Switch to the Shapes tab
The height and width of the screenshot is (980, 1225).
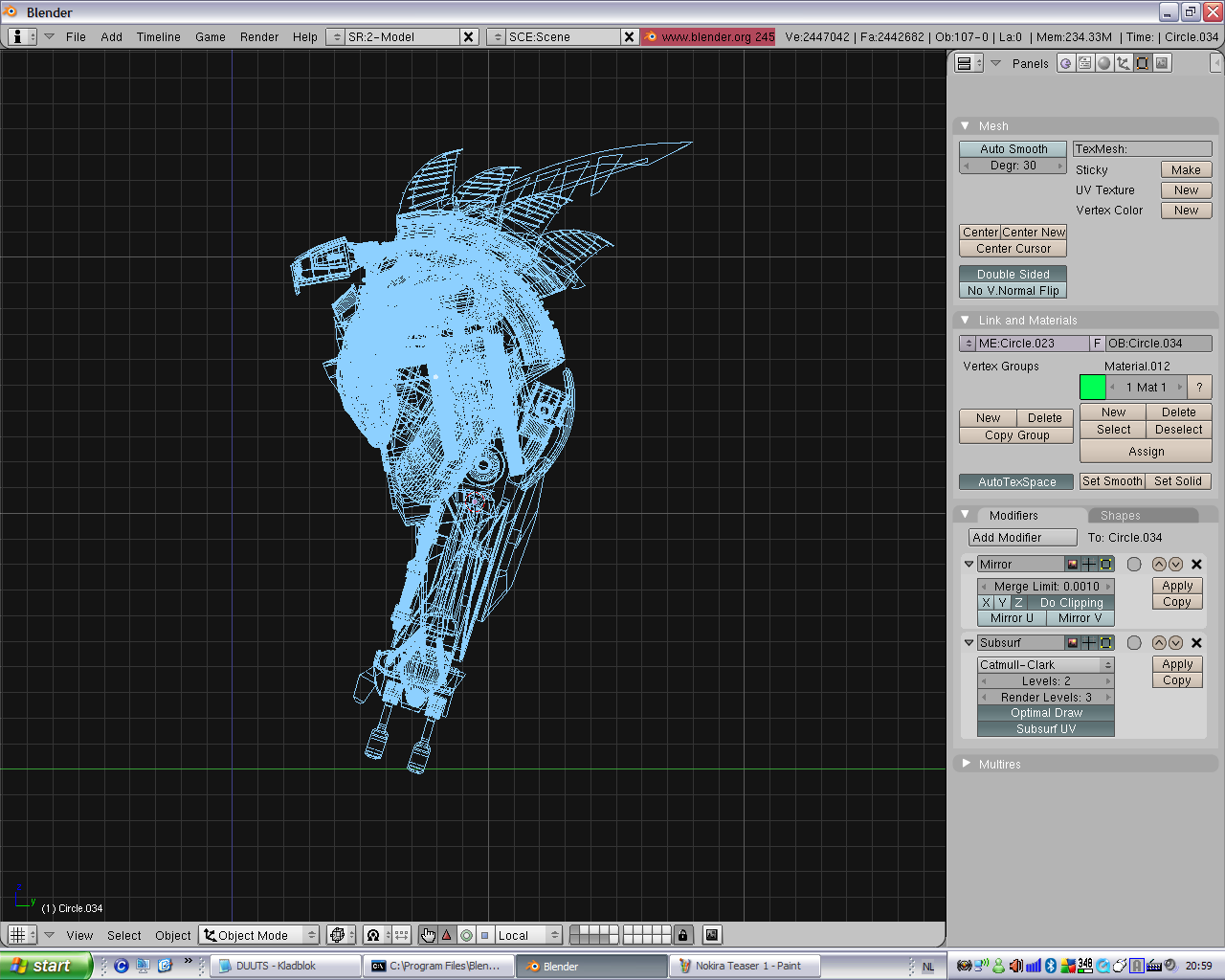(x=1120, y=516)
